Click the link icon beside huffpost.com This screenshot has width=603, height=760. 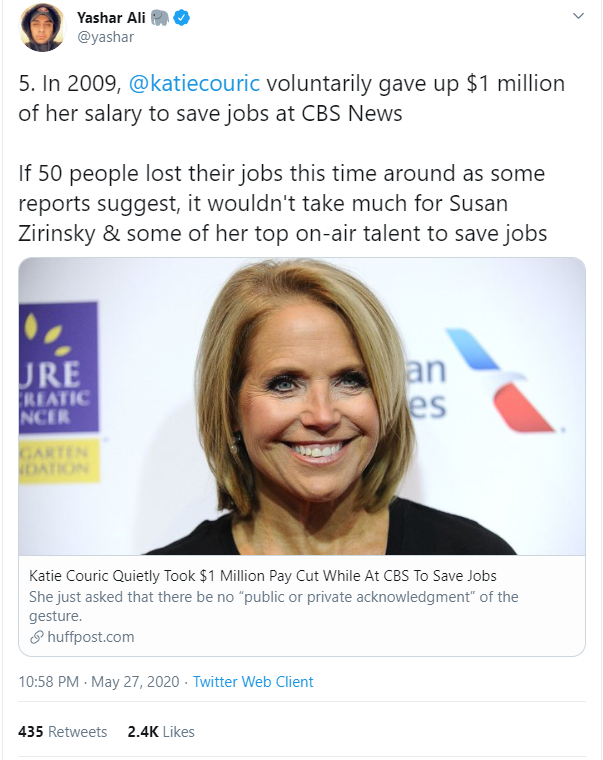click(36, 637)
